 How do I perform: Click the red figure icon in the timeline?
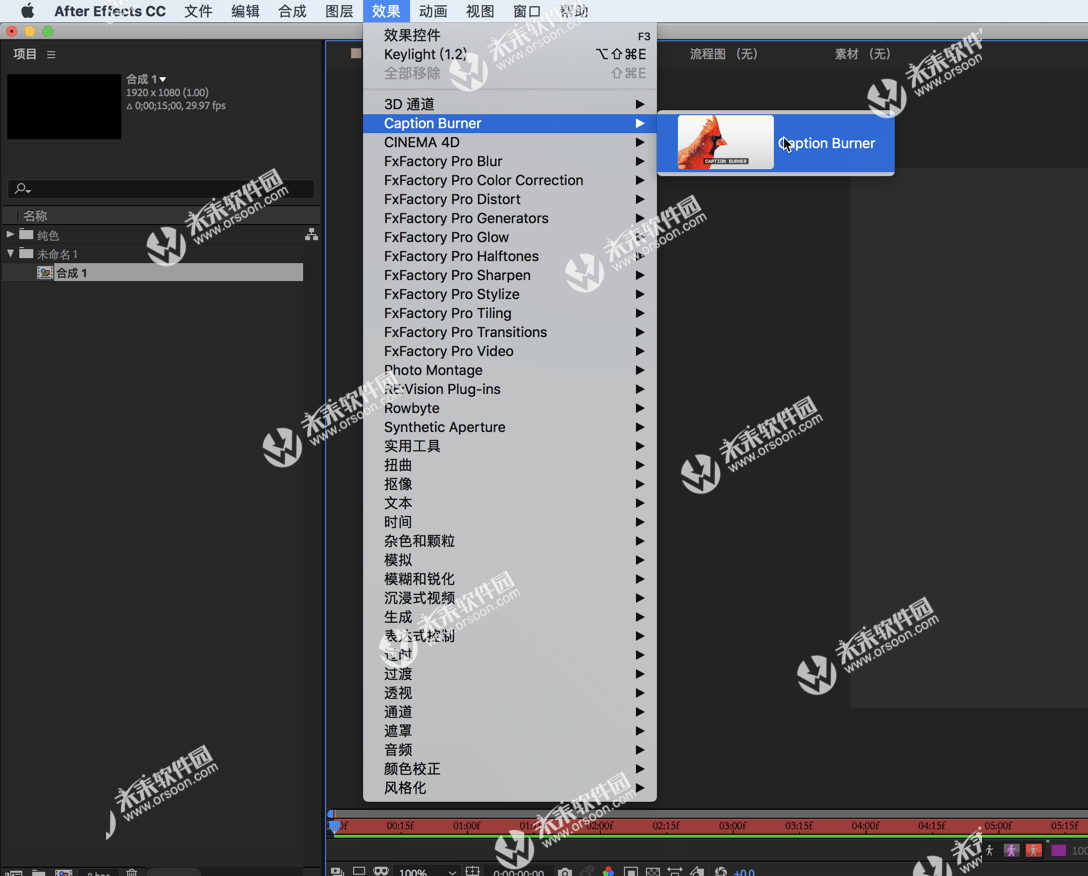click(x=1034, y=850)
